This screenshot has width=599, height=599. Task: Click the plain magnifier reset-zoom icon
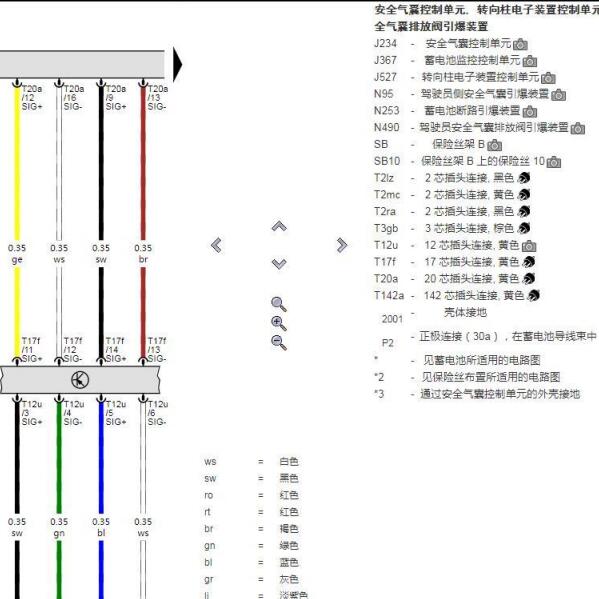[x=278, y=304]
